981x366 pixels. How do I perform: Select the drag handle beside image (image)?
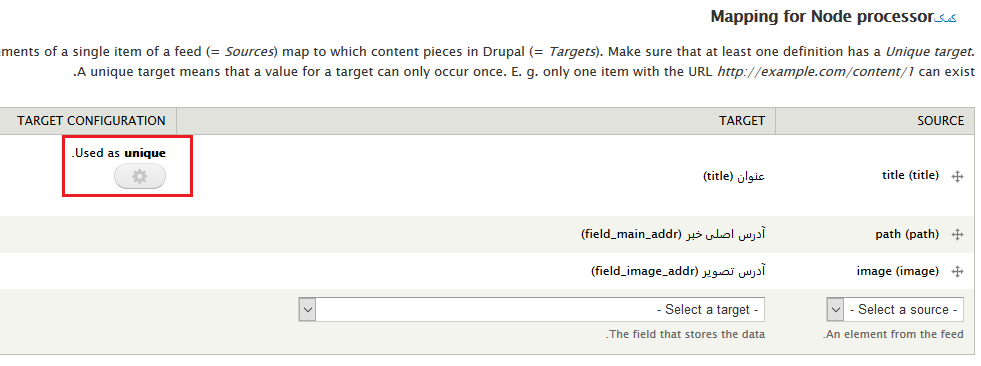tap(957, 272)
